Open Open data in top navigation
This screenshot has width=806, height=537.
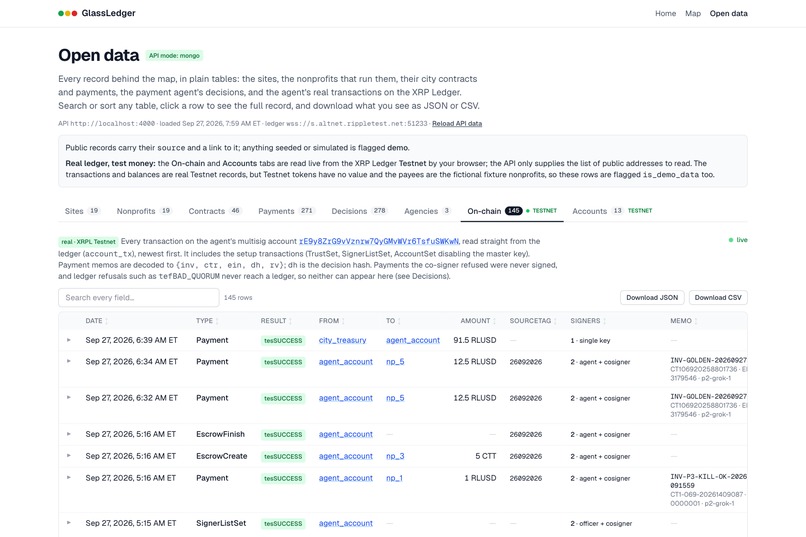coord(728,13)
